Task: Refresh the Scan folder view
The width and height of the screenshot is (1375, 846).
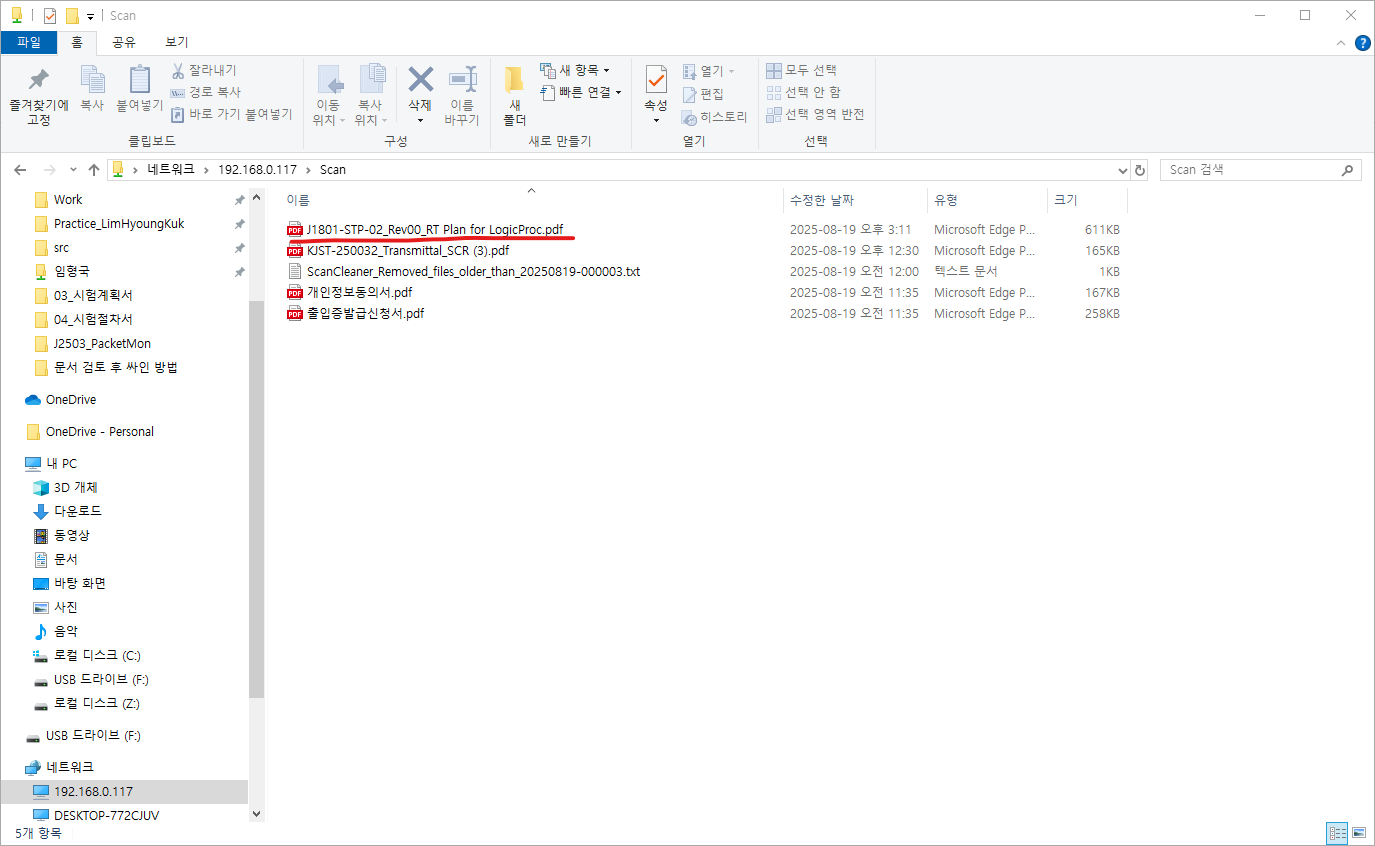Action: click(x=1140, y=170)
